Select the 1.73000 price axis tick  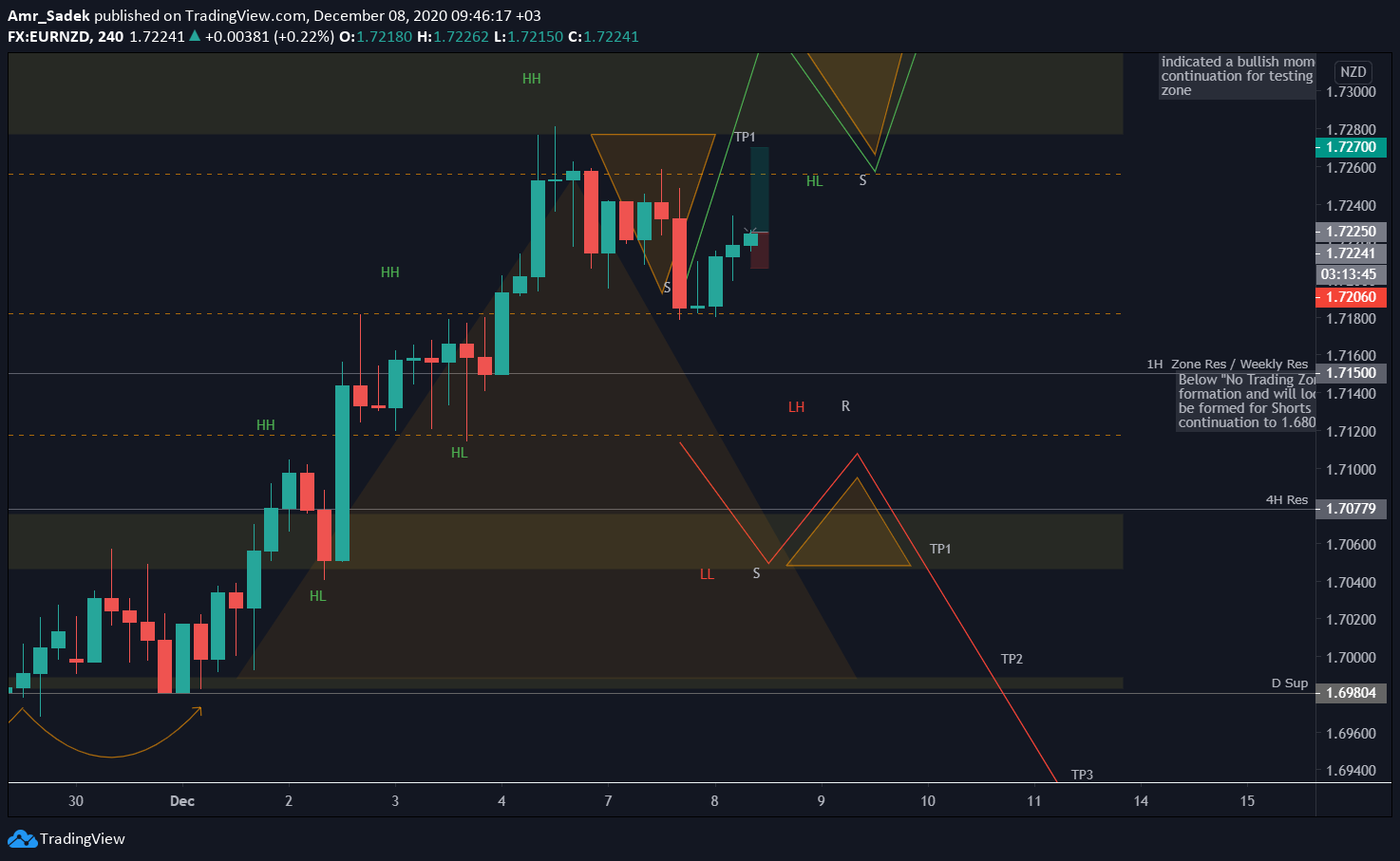1351,92
